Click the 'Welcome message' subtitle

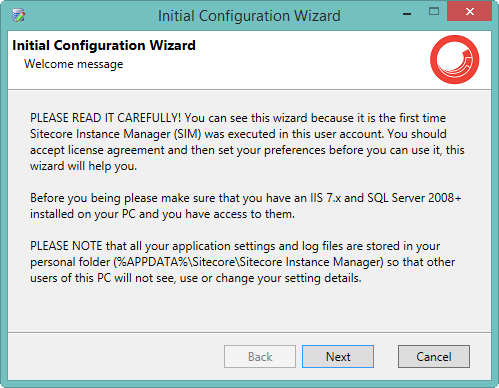tap(74, 64)
